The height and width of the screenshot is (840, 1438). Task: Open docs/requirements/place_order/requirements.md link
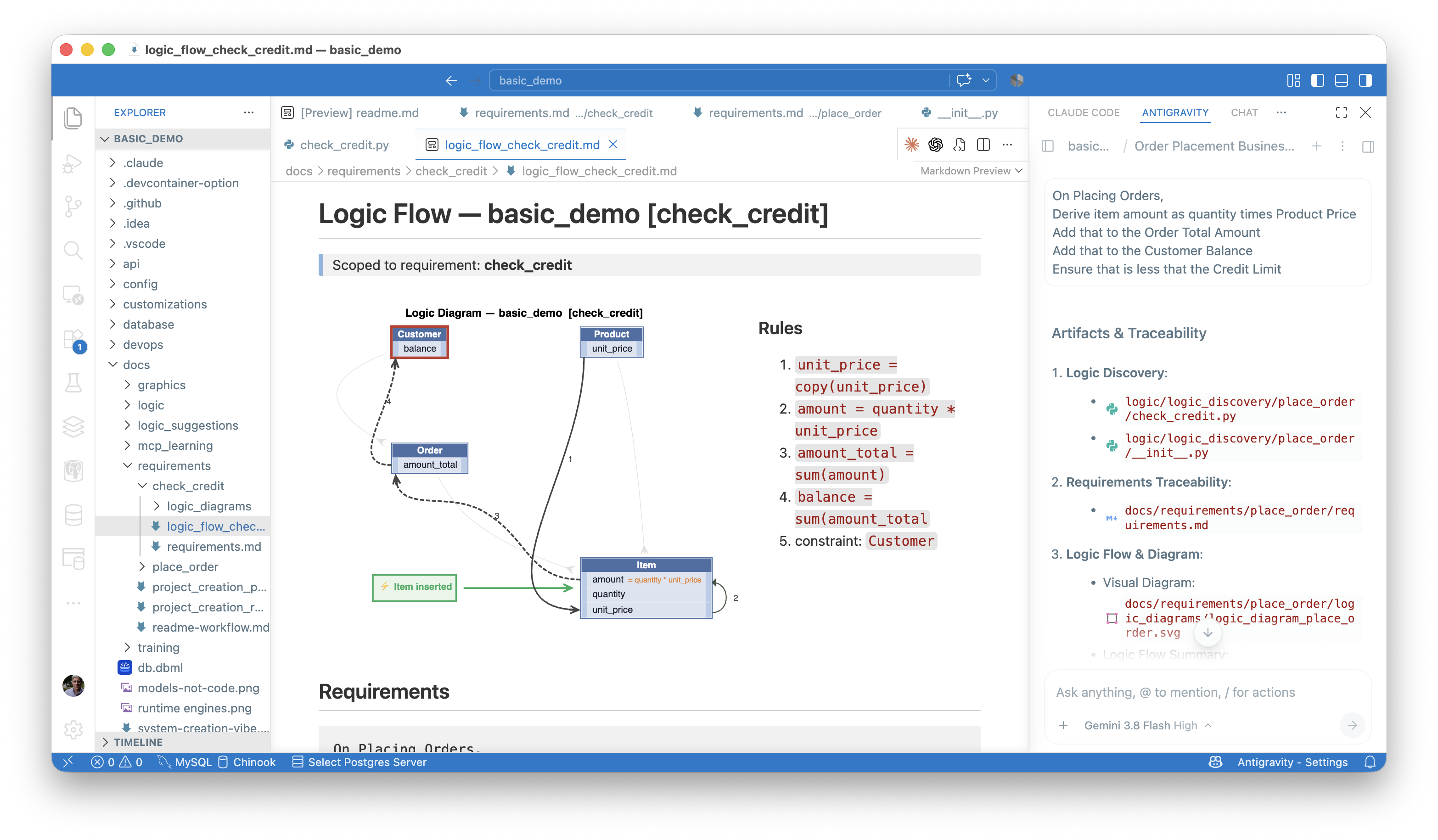pos(1239,518)
